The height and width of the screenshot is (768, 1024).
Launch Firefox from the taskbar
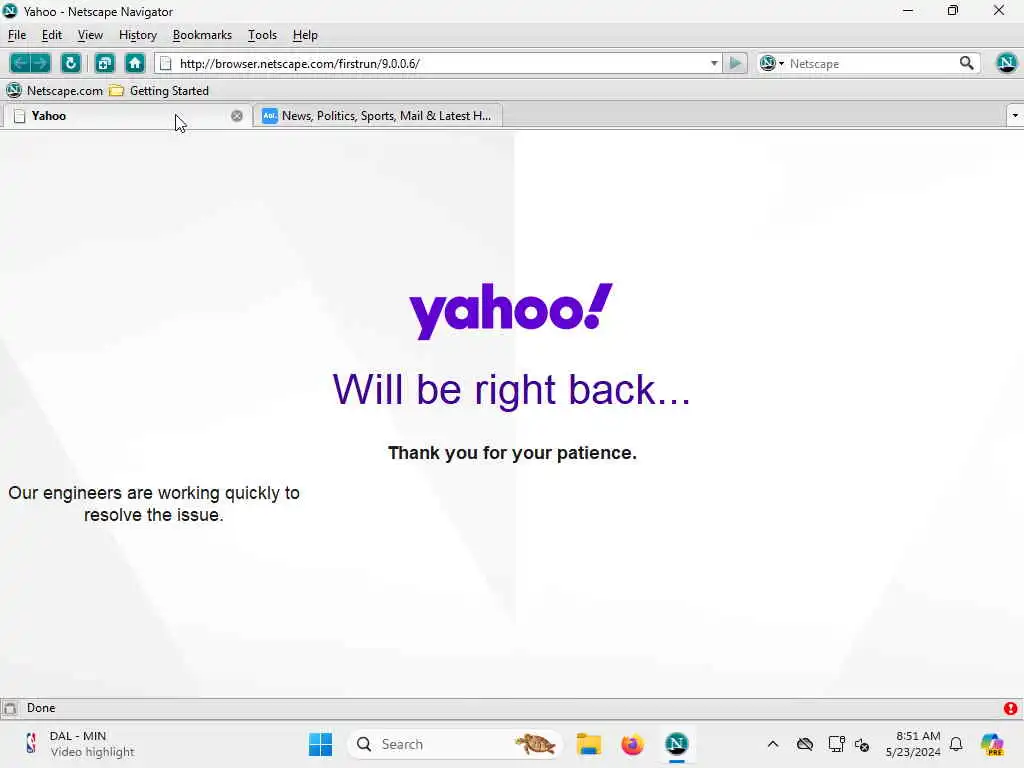click(632, 744)
